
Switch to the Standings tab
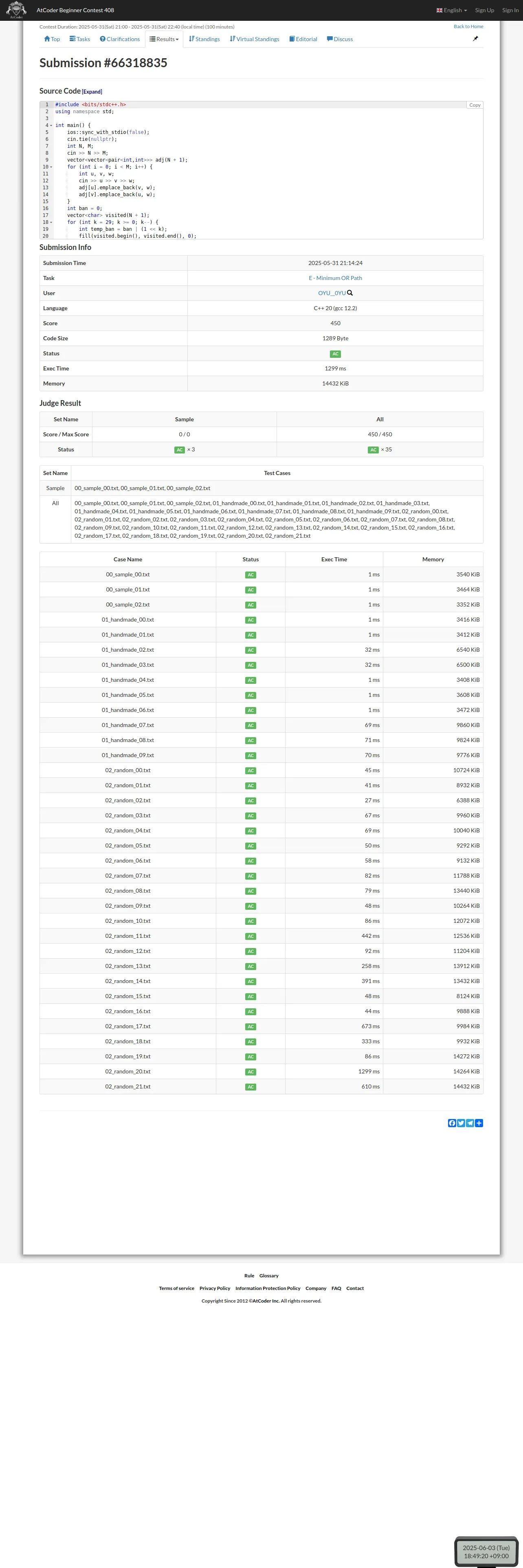click(x=204, y=39)
